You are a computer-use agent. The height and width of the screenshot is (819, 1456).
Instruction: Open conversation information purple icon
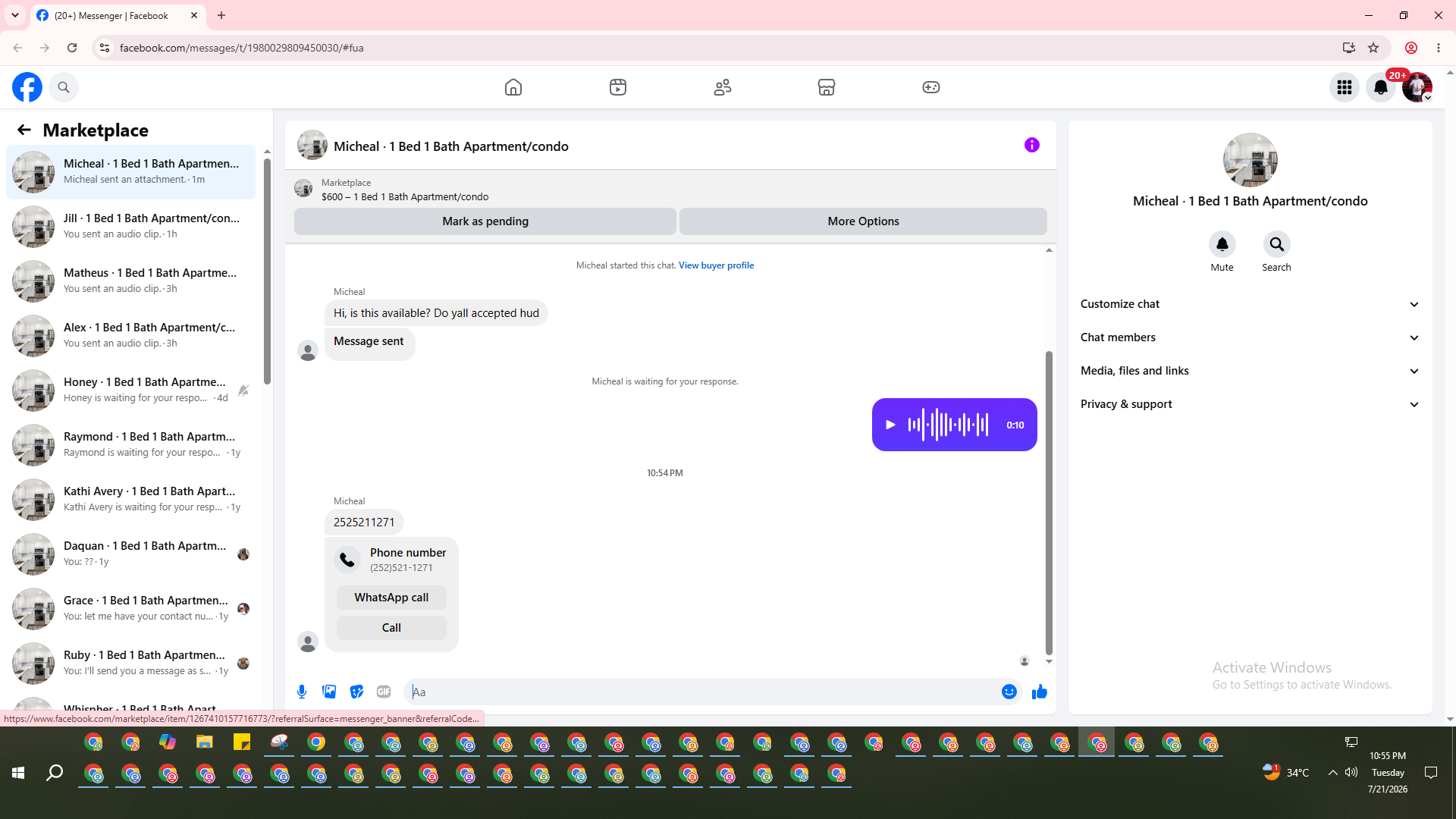pos(1032,145)
